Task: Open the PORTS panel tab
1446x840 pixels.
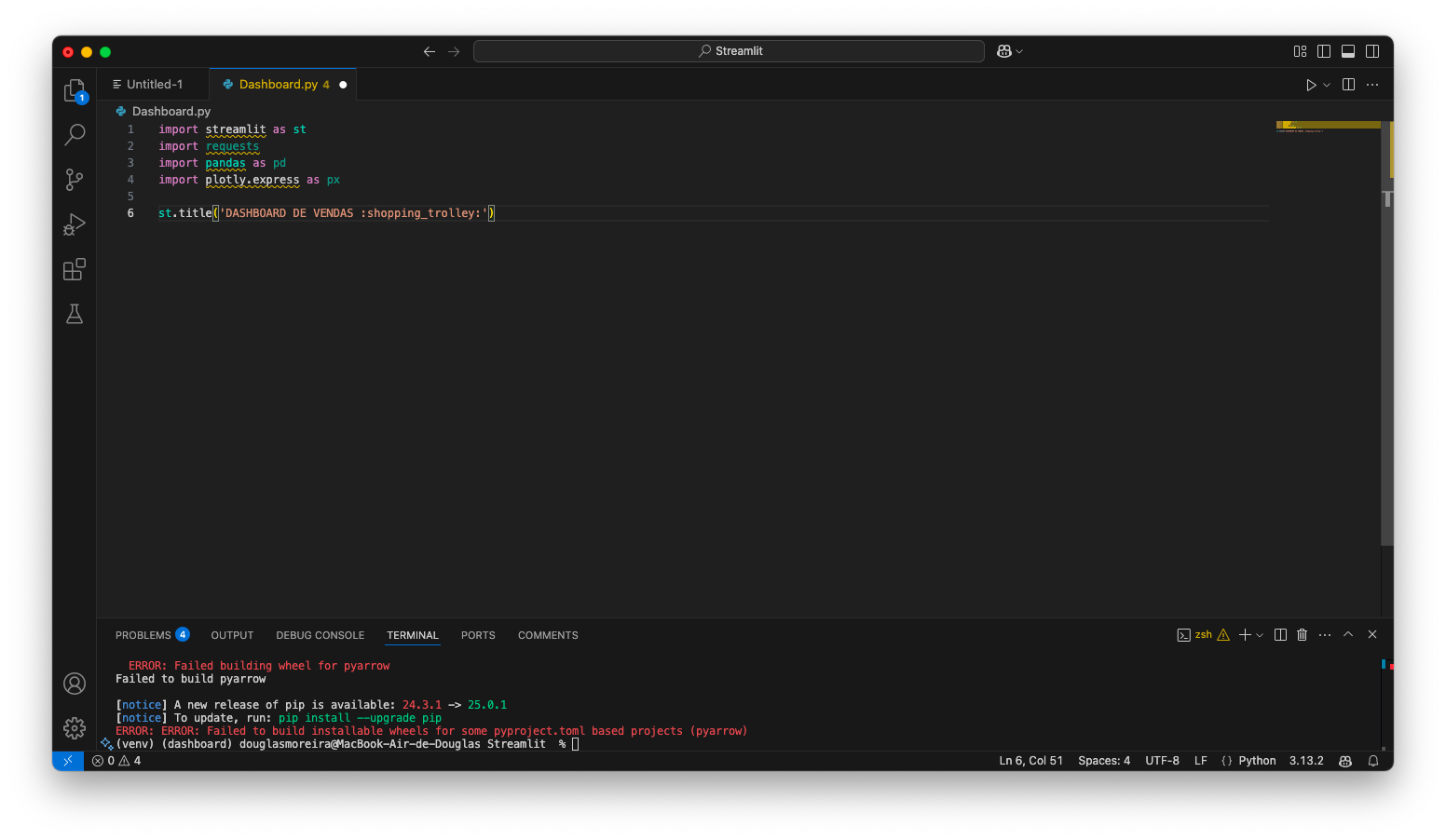Action: click(x=478, y=635)
